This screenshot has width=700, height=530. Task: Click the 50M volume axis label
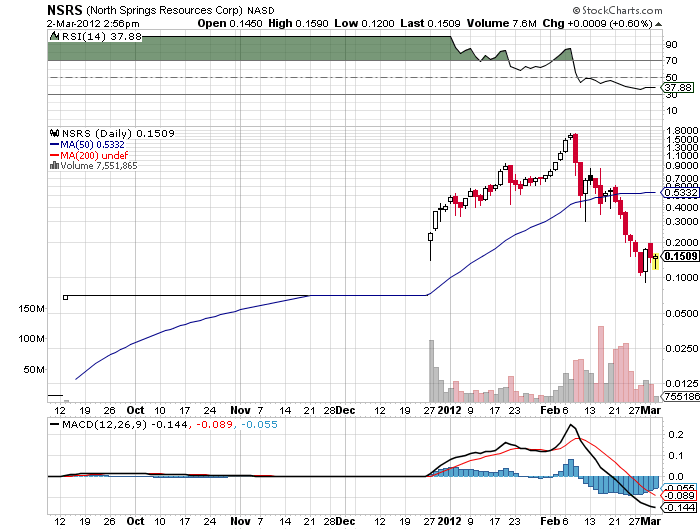coord(34,370)
